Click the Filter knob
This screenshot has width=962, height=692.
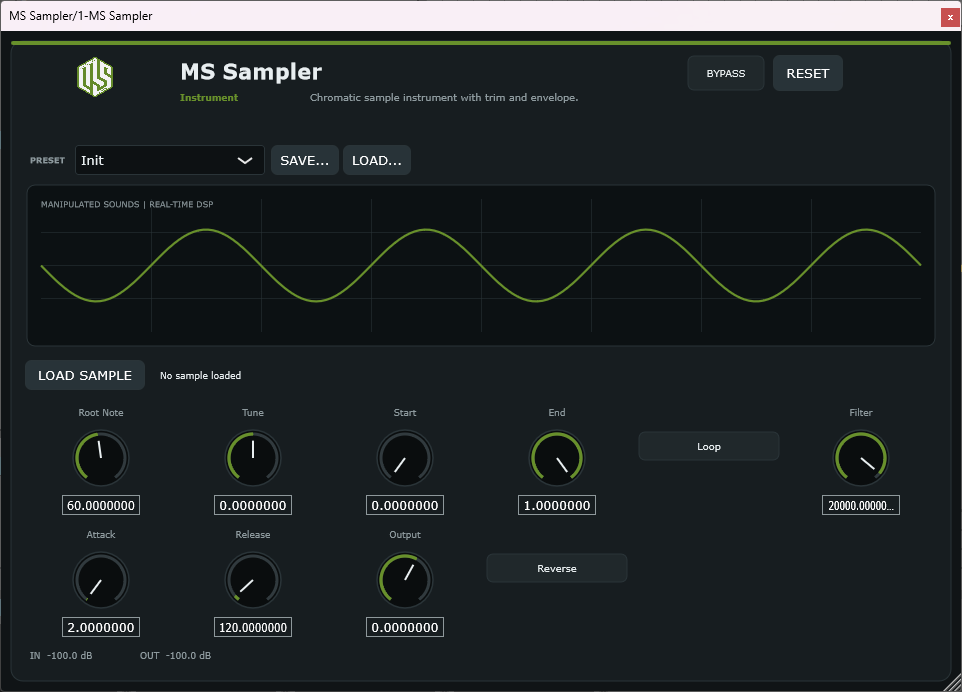861,458
